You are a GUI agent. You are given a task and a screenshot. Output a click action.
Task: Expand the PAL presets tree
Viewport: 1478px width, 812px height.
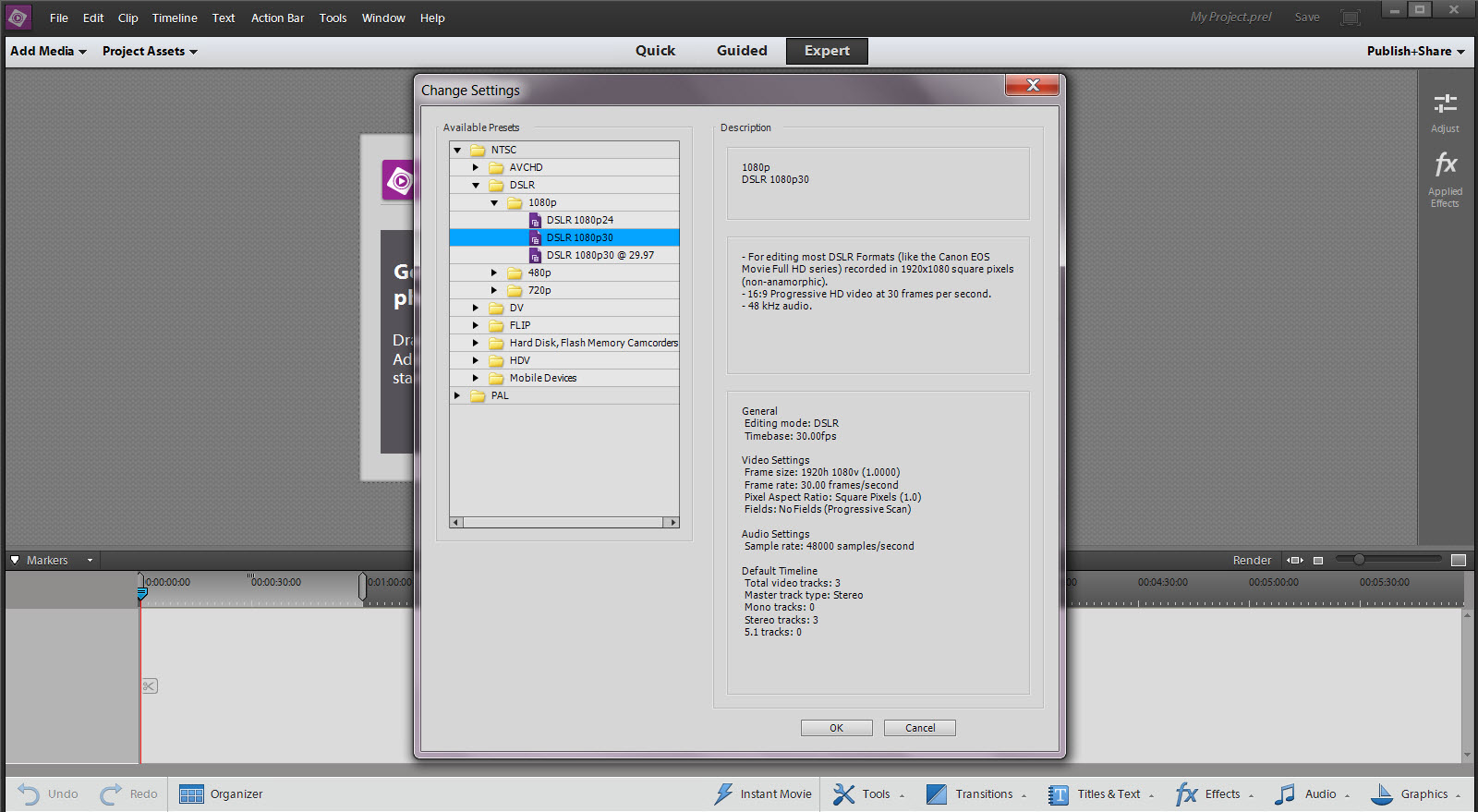[457, 395]
